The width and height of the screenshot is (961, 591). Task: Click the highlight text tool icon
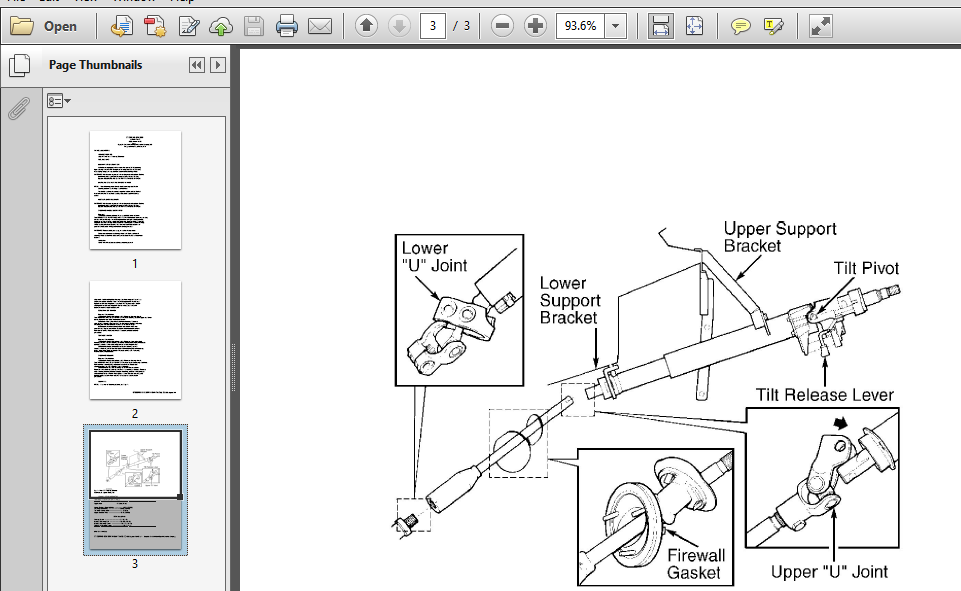[774, 26]
